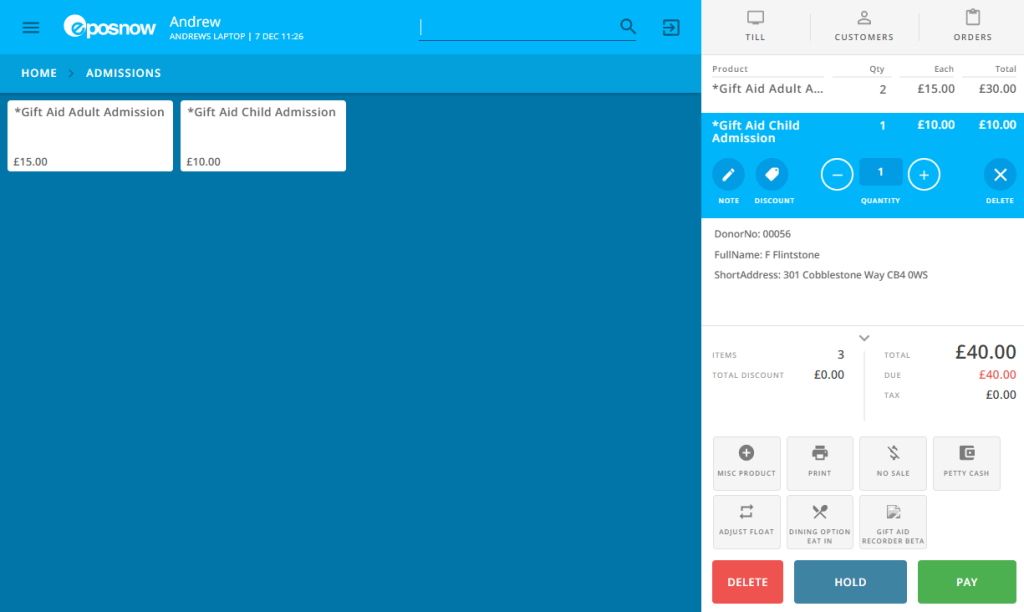Click the Print receipt button
The image size is (1024, 612).
[x=820, y=462]
